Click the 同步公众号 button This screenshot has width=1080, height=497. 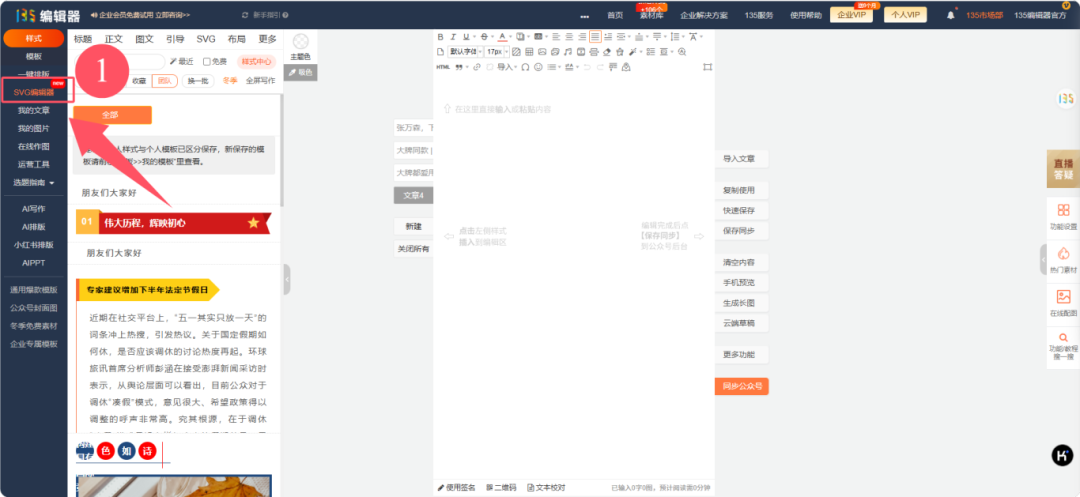click(x=741, y=387)
